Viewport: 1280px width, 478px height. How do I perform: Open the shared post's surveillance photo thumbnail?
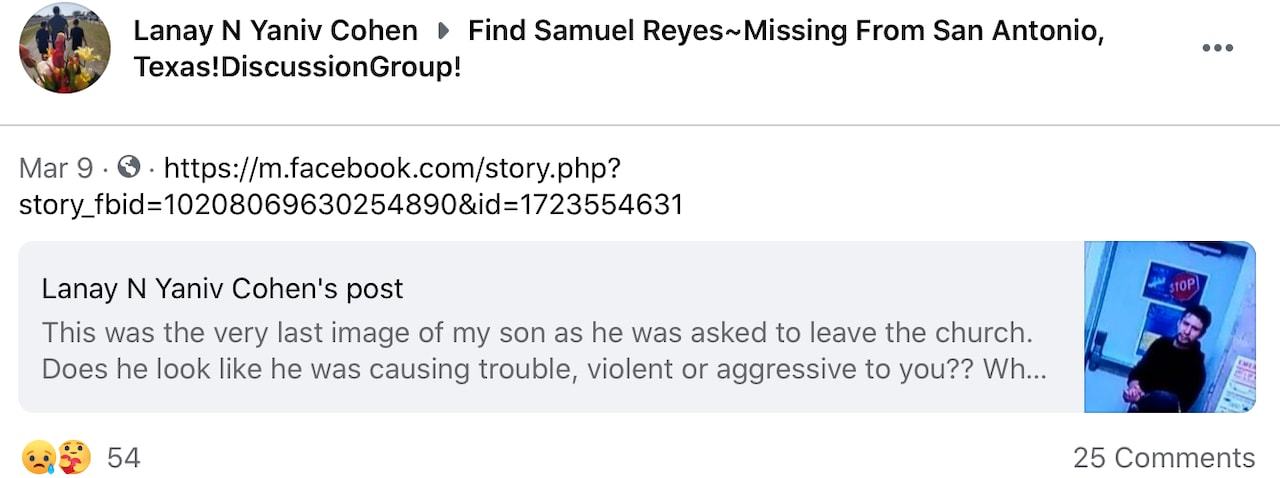1169,327
